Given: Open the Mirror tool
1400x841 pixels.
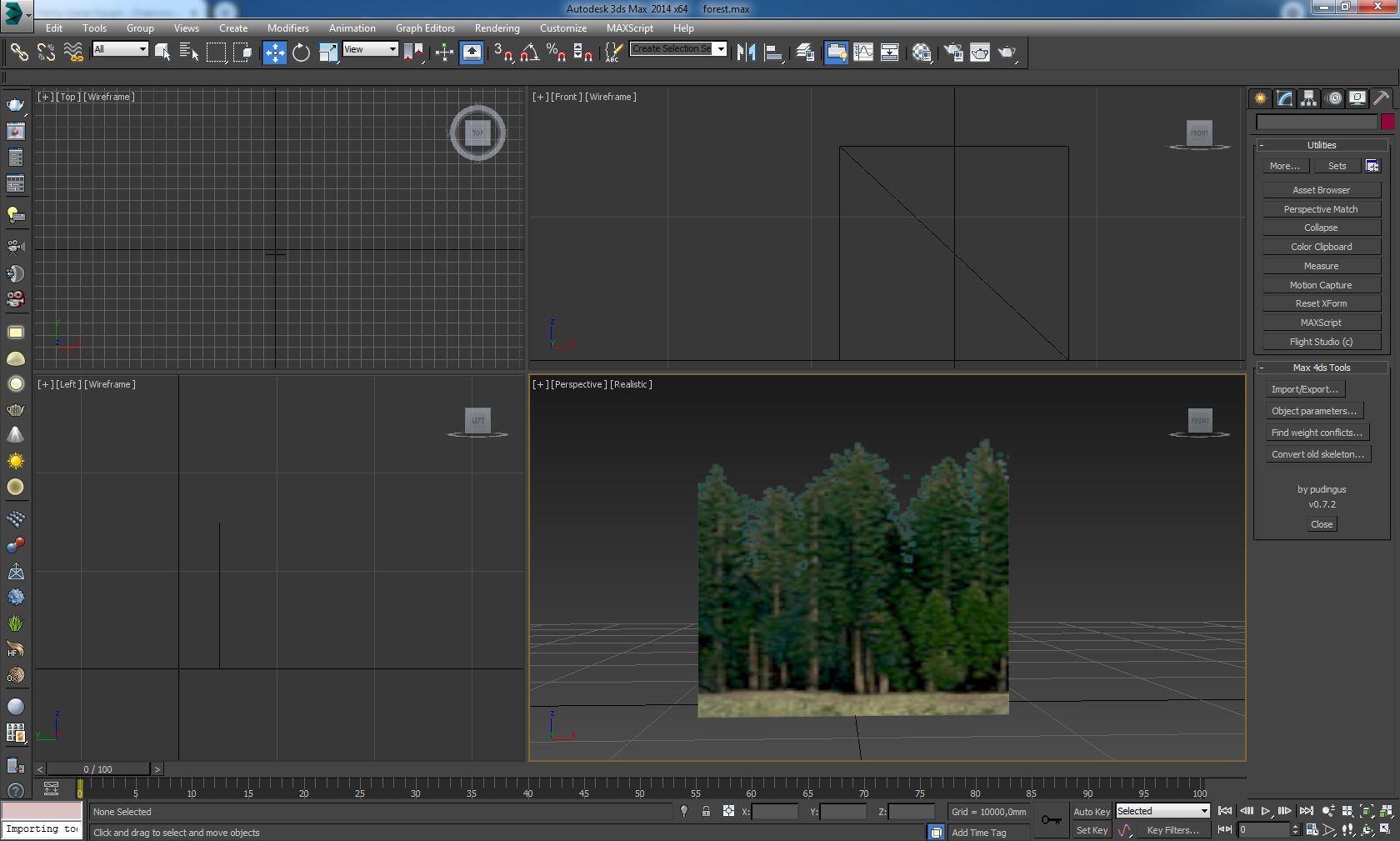Looking at the screenshot, I should coord(746,53).
